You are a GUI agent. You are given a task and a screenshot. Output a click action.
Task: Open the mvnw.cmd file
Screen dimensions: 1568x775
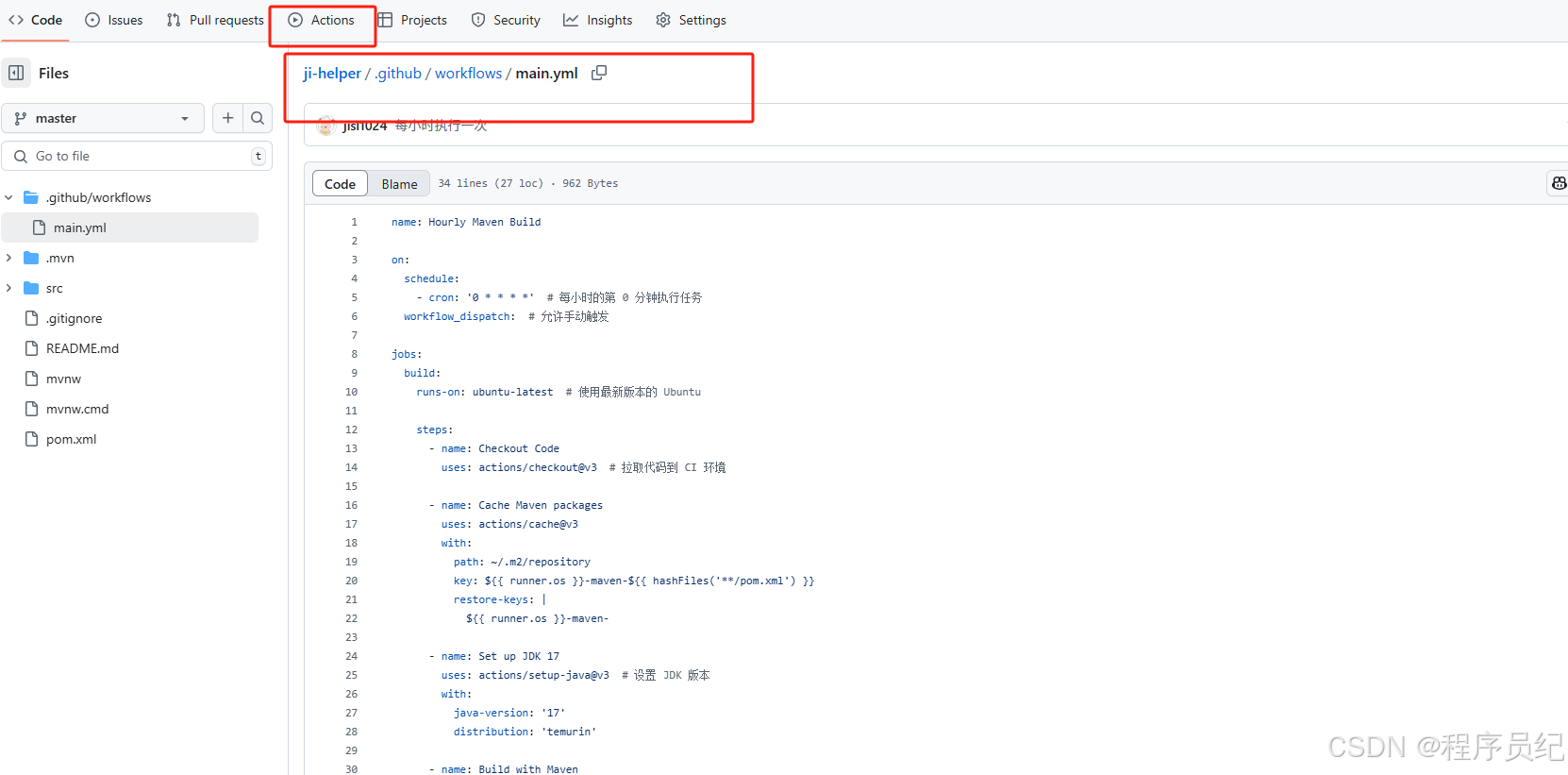point(77,409)
